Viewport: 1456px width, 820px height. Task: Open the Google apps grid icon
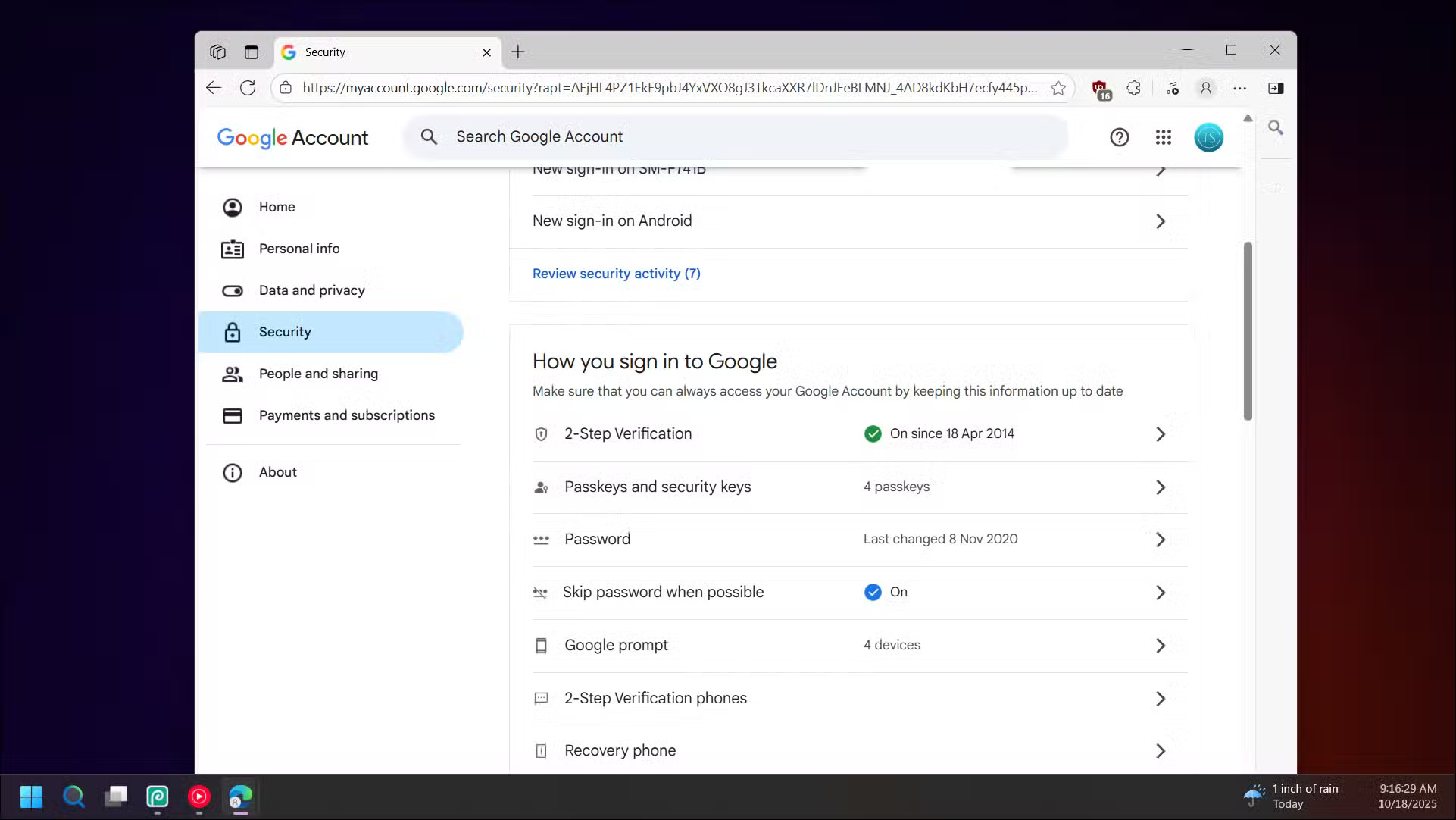tap(1164, 137)
